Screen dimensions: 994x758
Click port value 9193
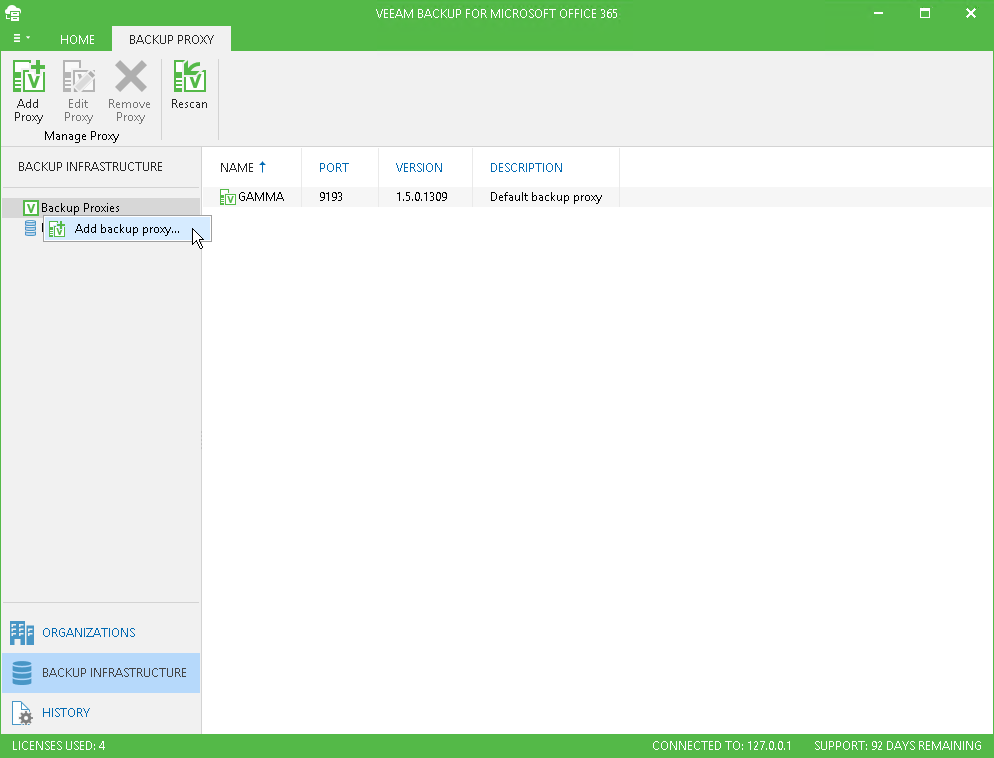(331, 196)
